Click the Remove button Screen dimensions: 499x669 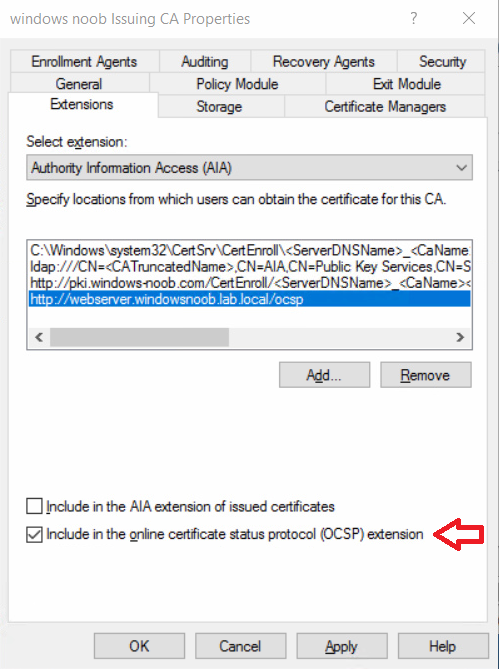(426, 375)
